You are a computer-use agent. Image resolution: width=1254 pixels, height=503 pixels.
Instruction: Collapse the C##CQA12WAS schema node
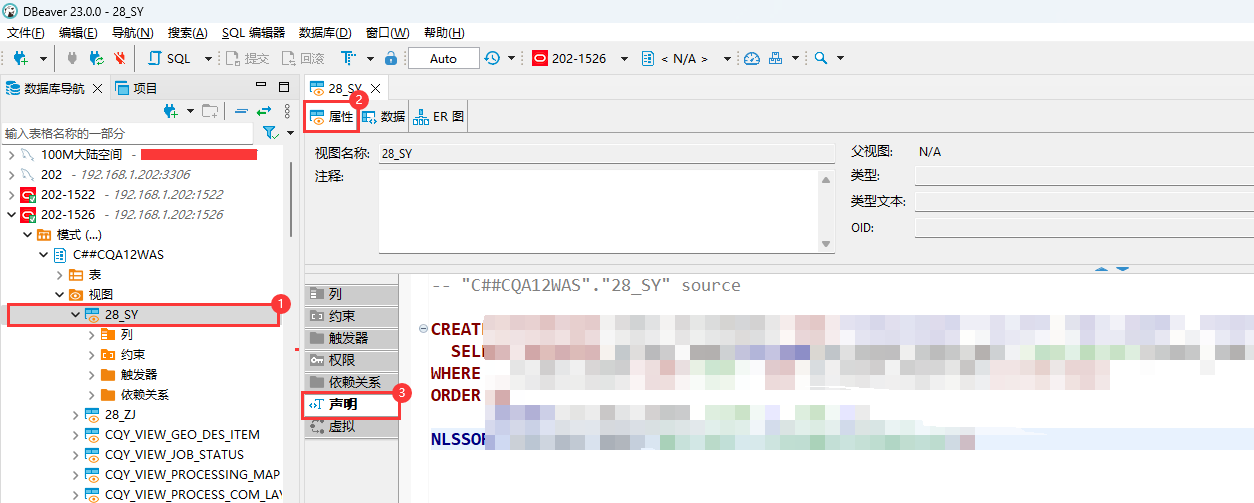pyautogui.click(x=43, y=255)
